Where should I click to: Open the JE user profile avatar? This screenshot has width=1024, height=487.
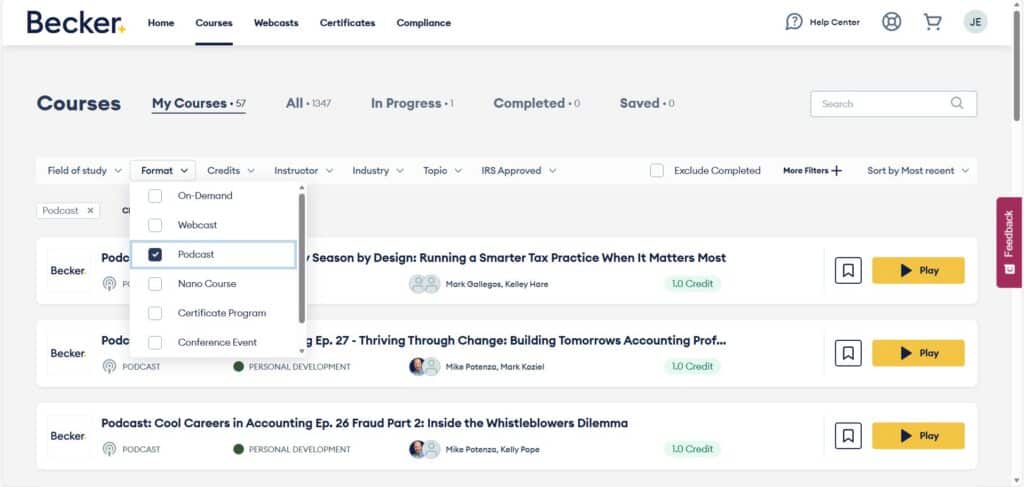pos(975,22)
